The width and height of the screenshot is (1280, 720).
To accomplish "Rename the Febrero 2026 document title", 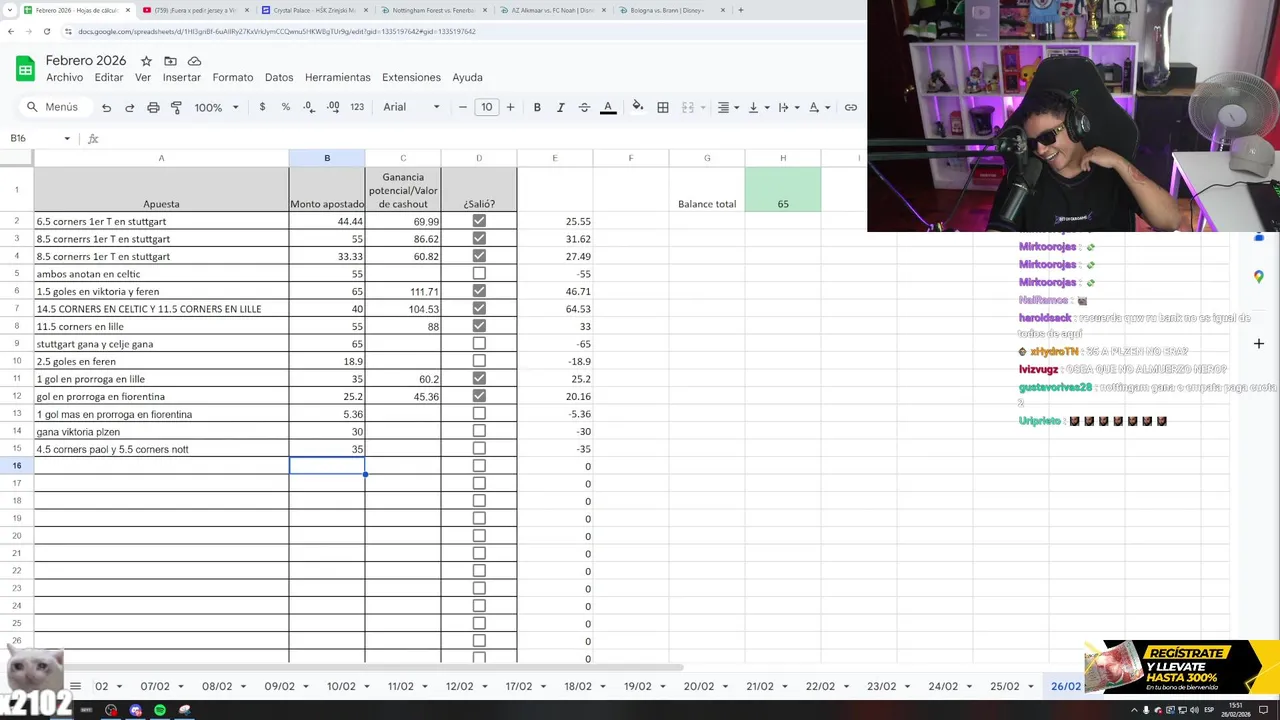I will [86, 61].
